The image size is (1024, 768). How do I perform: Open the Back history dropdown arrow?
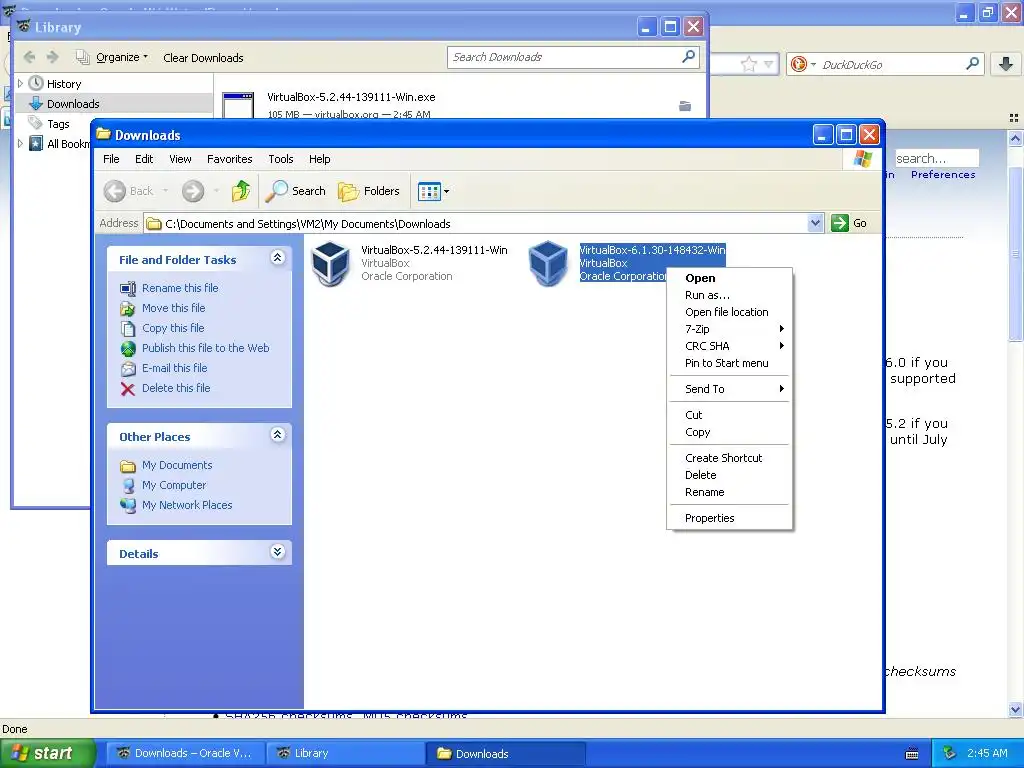tap(166, 191)
